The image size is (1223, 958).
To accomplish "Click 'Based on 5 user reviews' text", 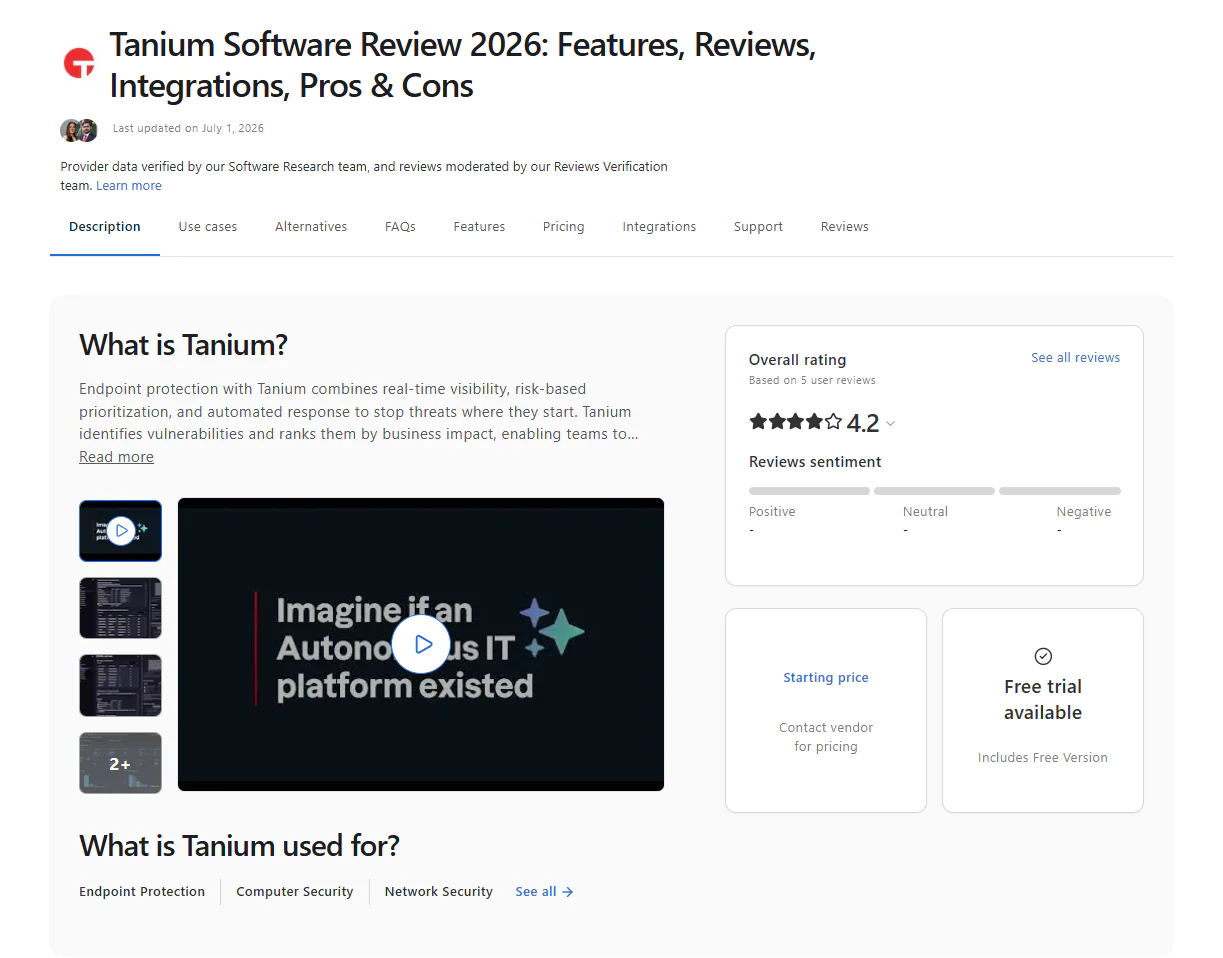I will pyautogui.click(x=812, y=381).
